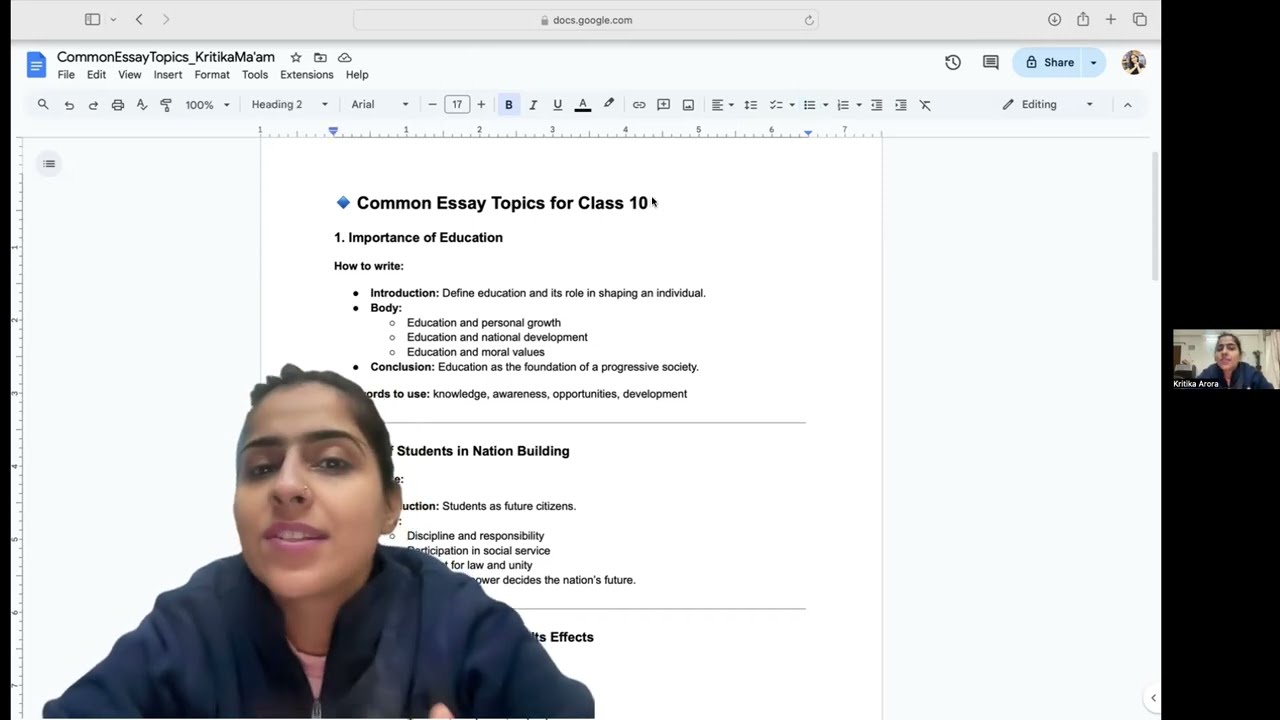The width and height of the screenshot is (1280, 720).
Task: Click the search menus magnifier icon
Action: 43,104
